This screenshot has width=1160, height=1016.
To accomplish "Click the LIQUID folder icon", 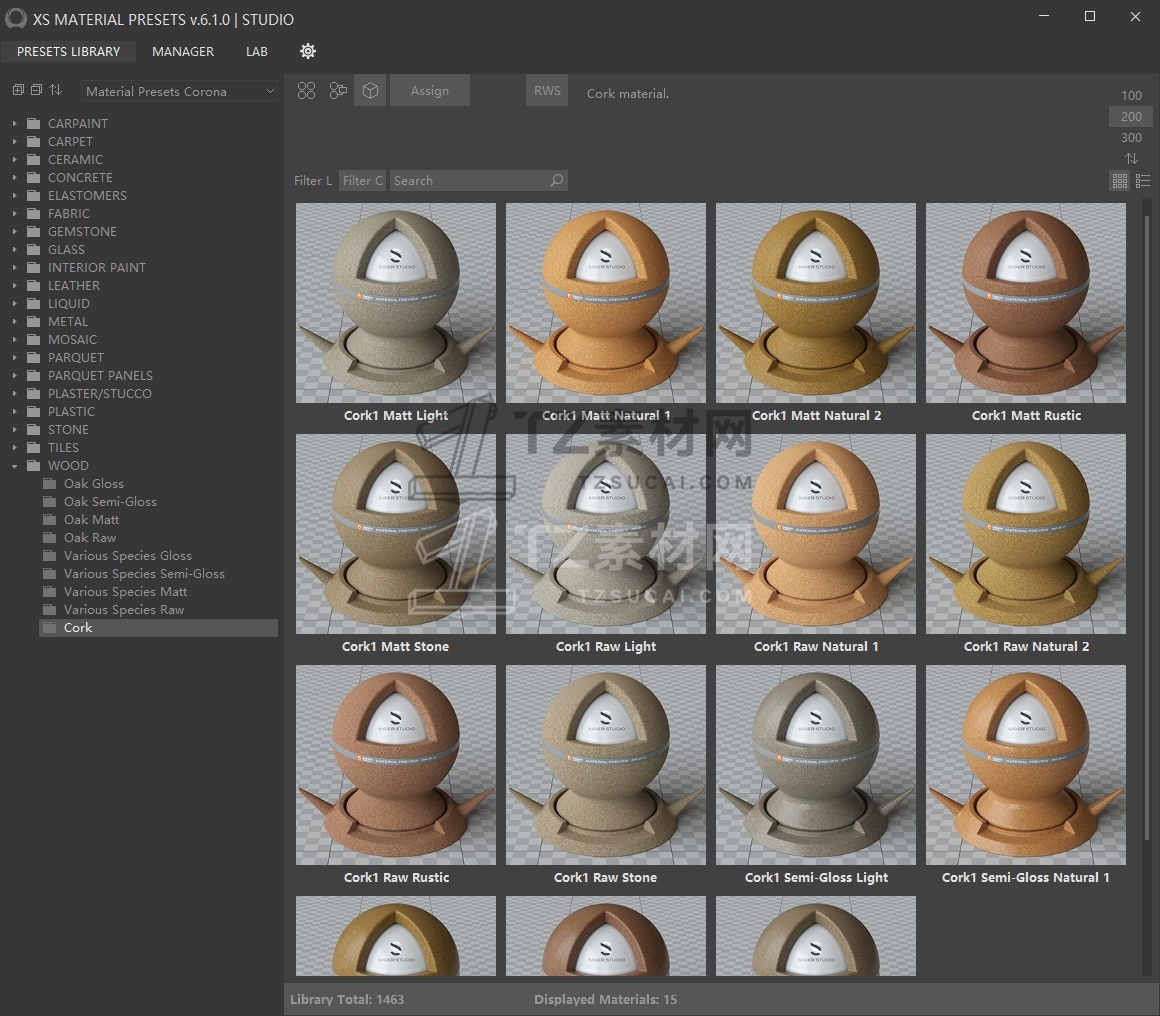I will tap(33, 303).
